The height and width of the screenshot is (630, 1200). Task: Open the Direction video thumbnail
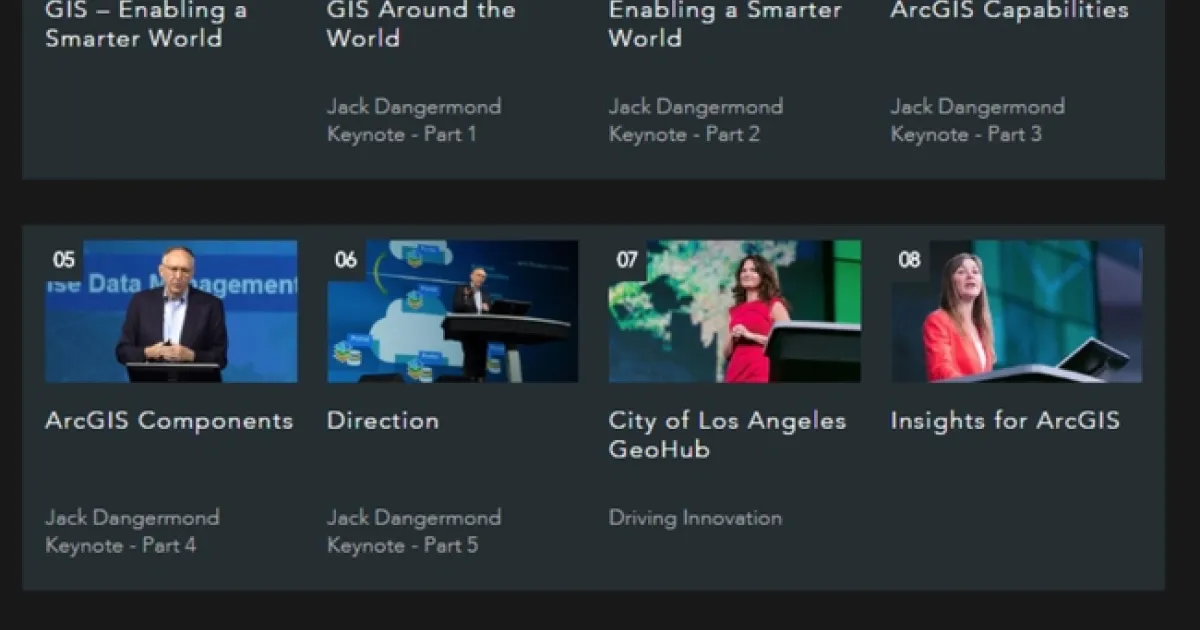coord(453,311)
